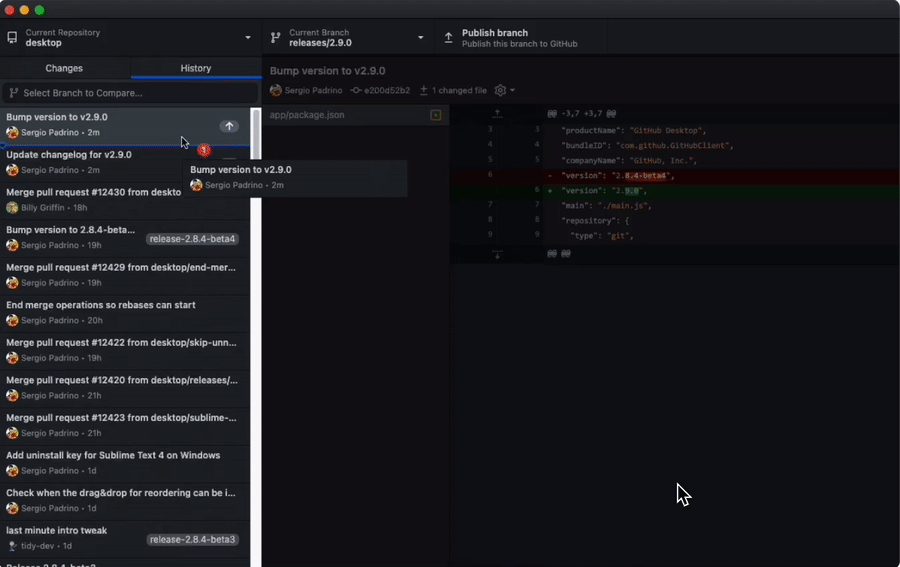
Task: Expand diff downward below line 9
Action: pos(498,254)
